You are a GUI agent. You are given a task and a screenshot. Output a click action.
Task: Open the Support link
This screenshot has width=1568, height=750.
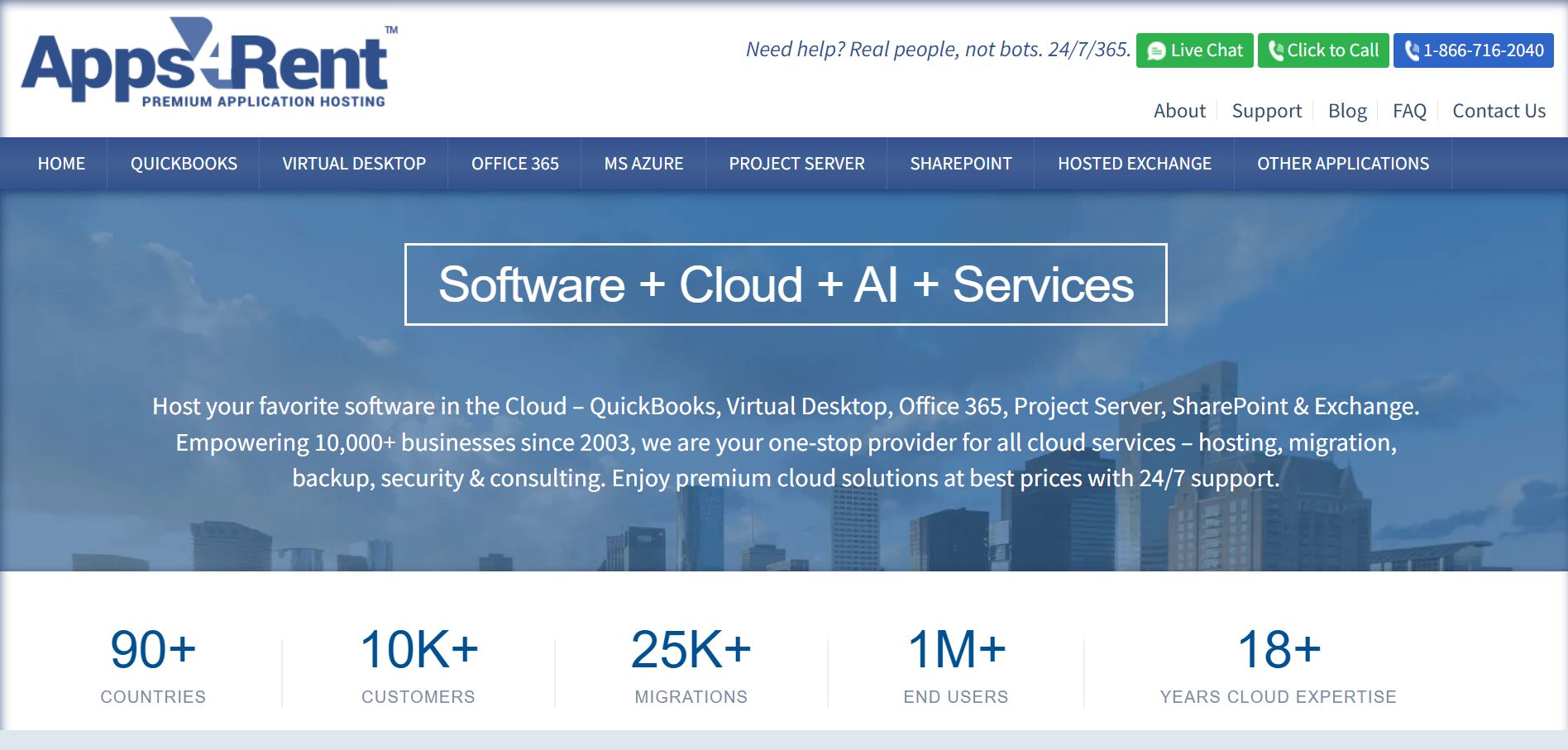coord(1266,111)
